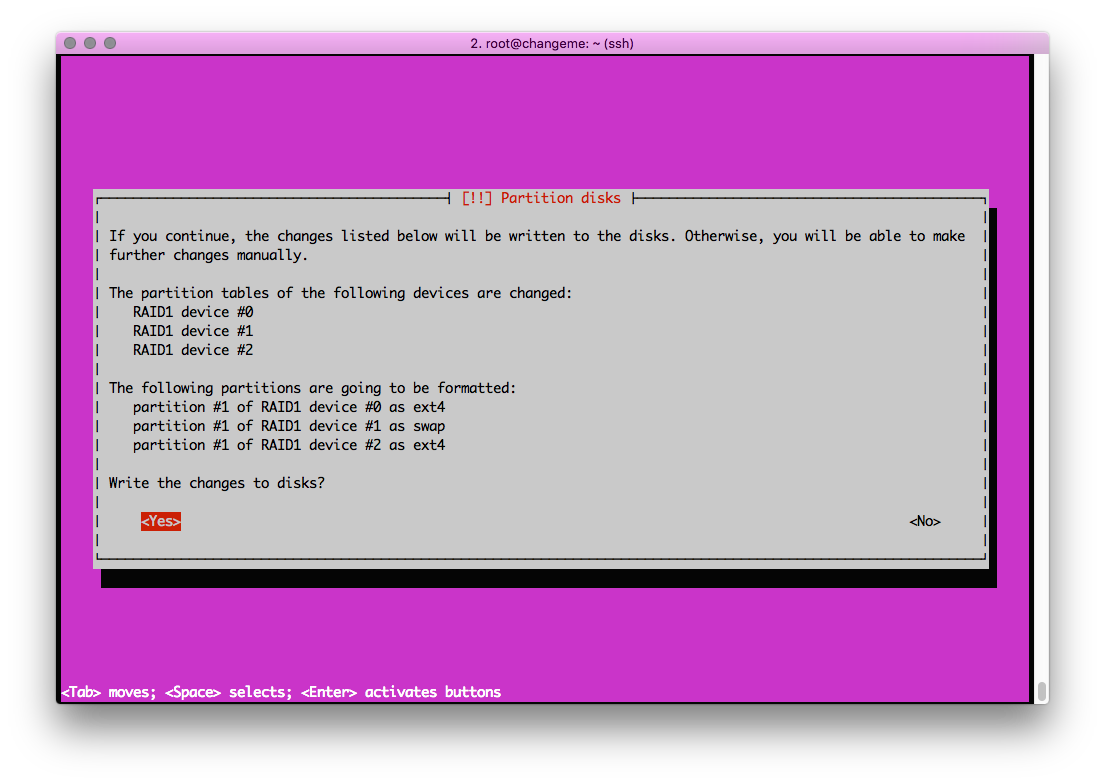Click the window title root@changeme
1105x784 pixels.
click(x=552, y=43)
